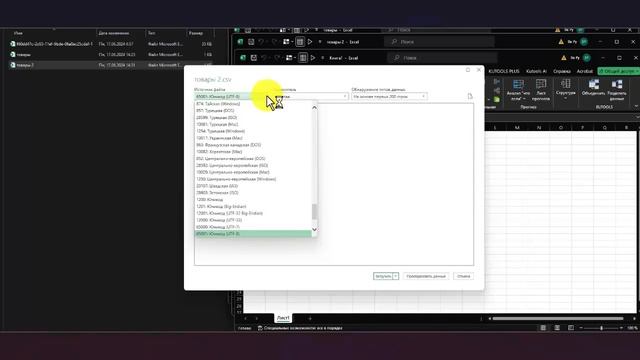Viewport: 640px width, 360px height.
Task: Switch to Page Layout view in status bar
Action: coord(557,328)
